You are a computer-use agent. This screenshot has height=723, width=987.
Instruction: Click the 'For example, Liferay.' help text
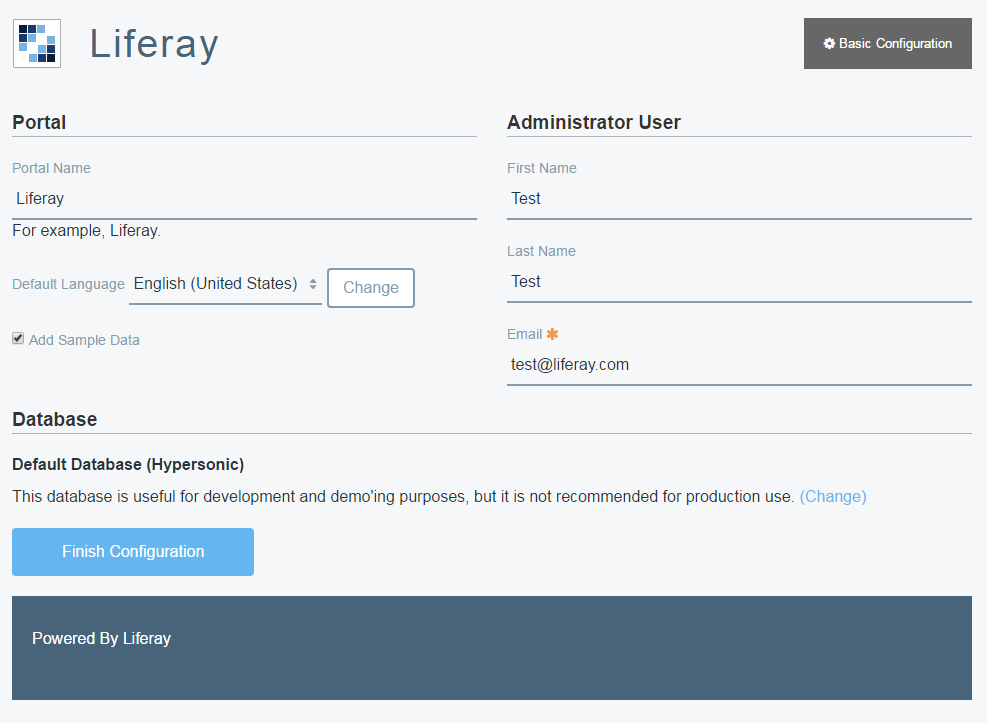[x=86, y=231]
